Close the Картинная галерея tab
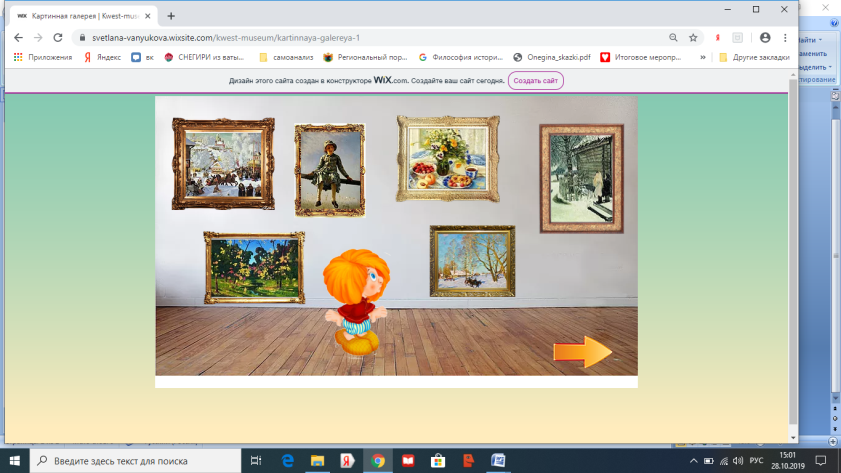The height and width of the screenshot is (473, 841). coord(147,16)
